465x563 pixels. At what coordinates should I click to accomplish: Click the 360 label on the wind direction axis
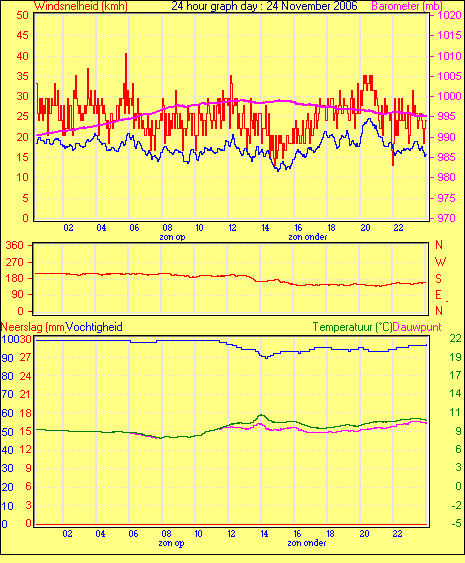(14, 246)
